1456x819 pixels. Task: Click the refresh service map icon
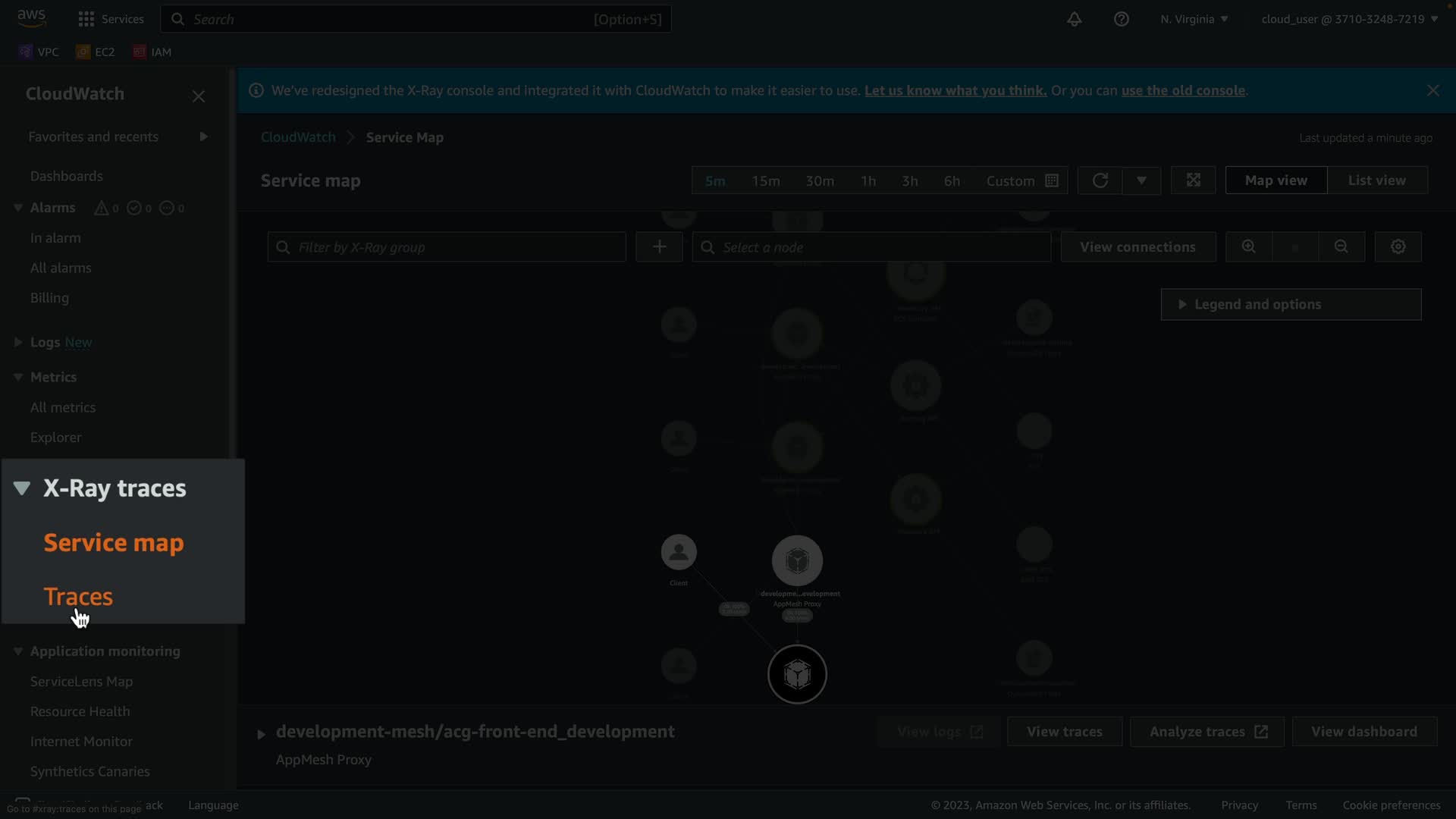click(x=1100, y=180)
